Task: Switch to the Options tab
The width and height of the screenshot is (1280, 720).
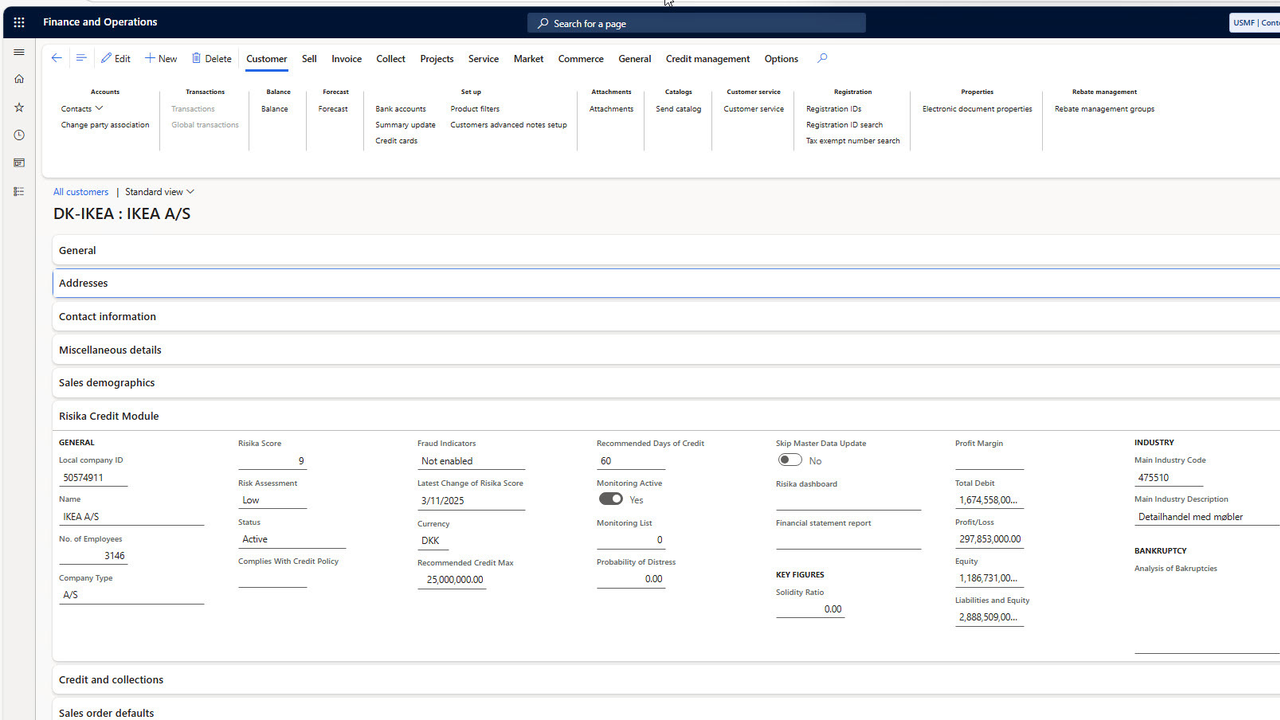Action: click(x=782, y=59)
